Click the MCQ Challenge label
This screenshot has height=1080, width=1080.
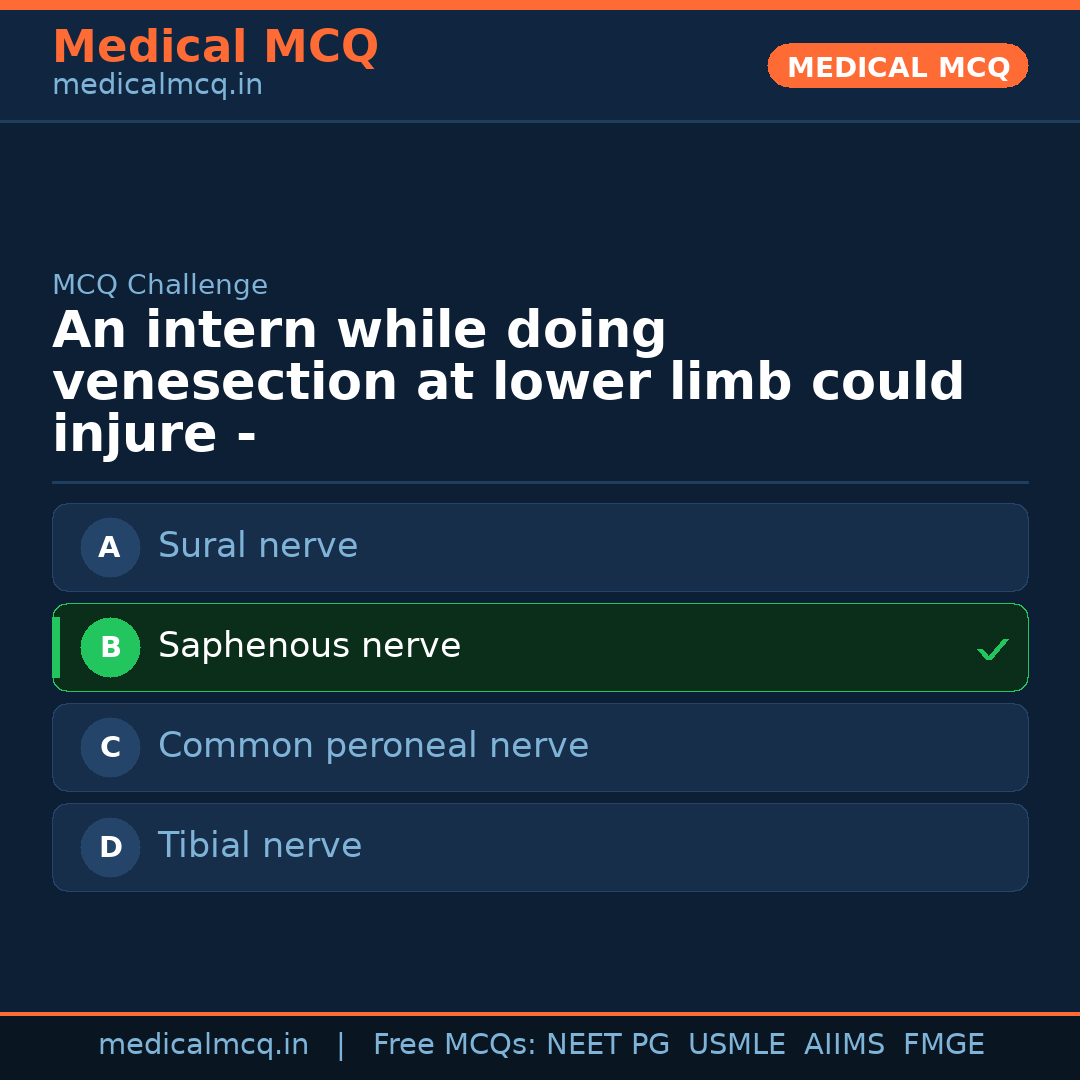(x=160, y=285)
